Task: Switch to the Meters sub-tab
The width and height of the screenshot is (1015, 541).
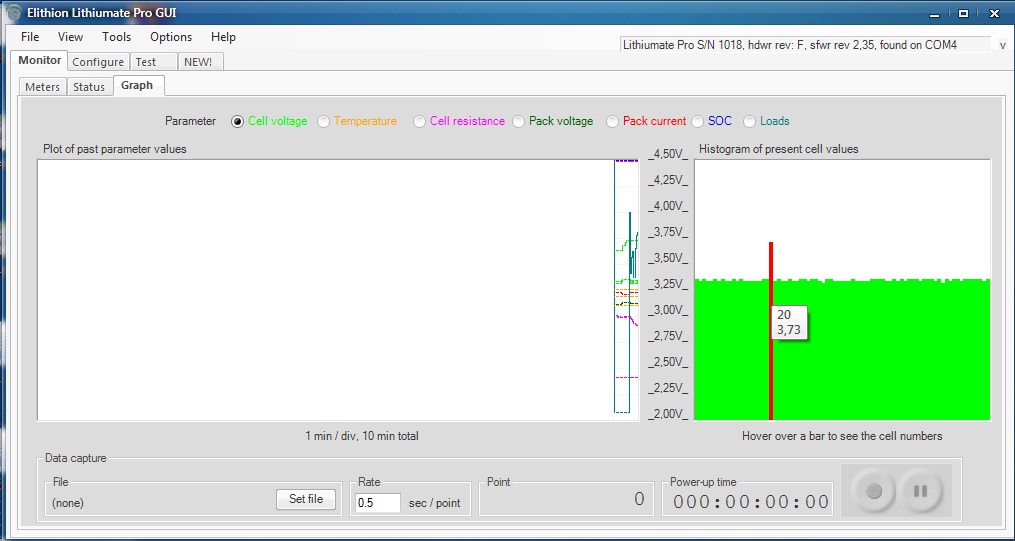Action: point(42,87)
